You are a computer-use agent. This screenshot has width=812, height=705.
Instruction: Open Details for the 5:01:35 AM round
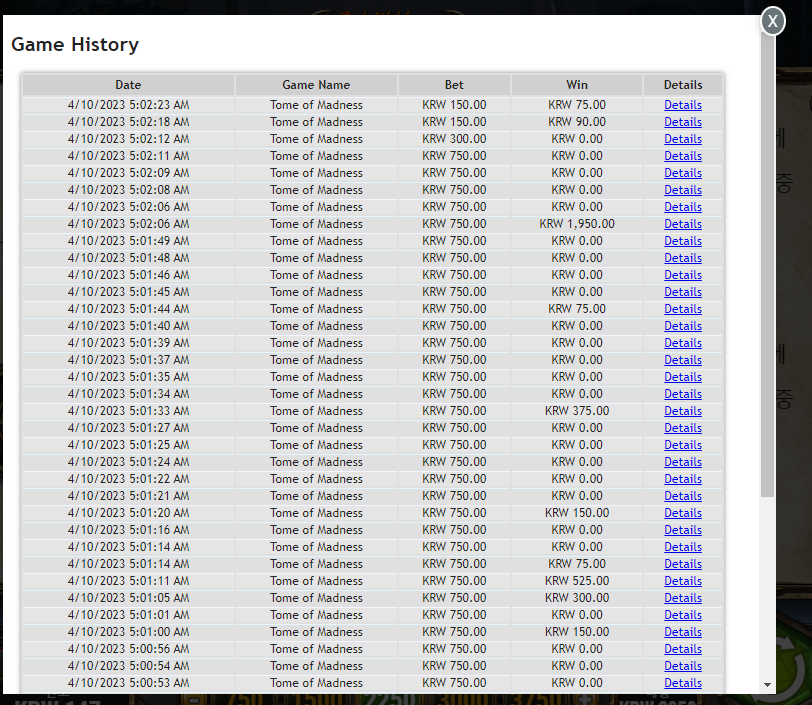coord(683,377)
